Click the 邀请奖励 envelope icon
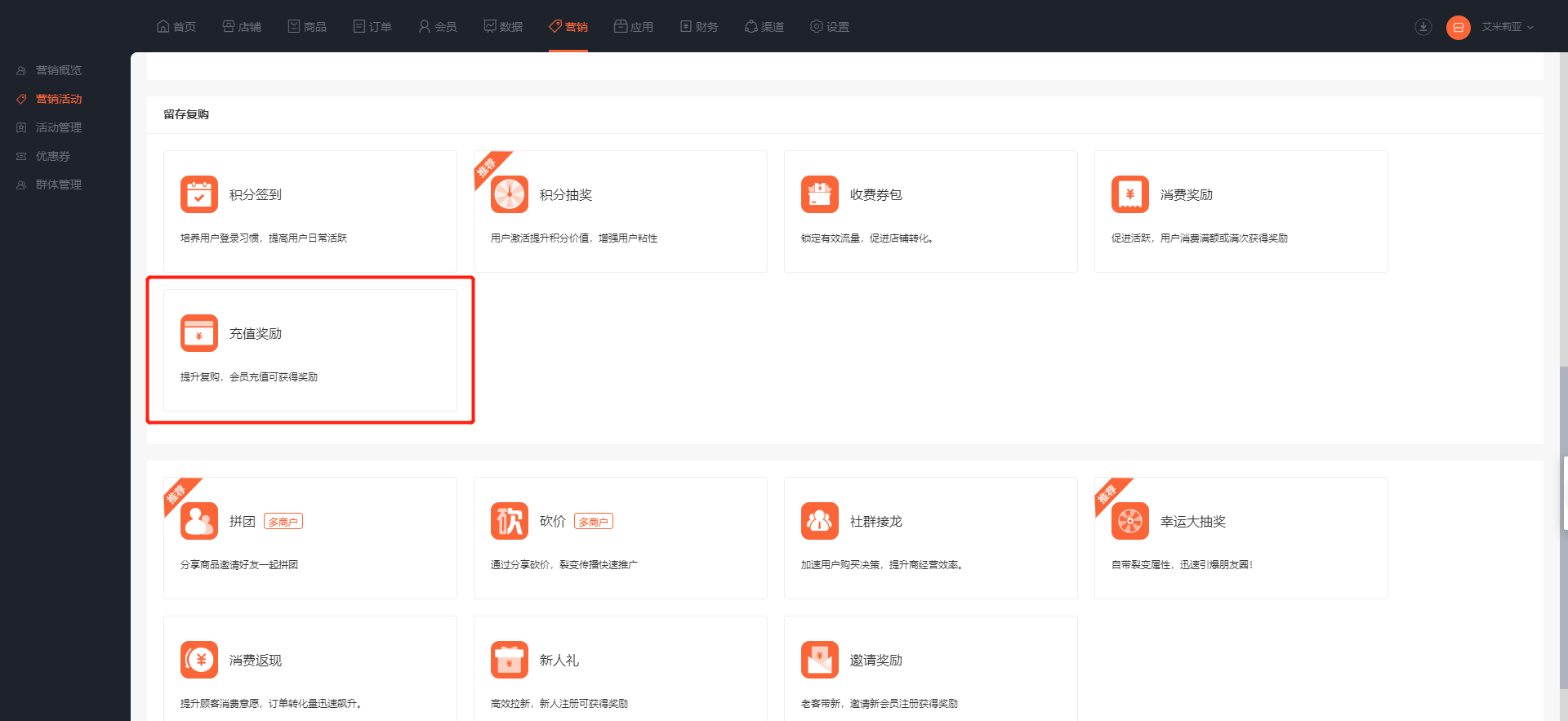Screen dimensions: 1568x721 click(820, 660)
